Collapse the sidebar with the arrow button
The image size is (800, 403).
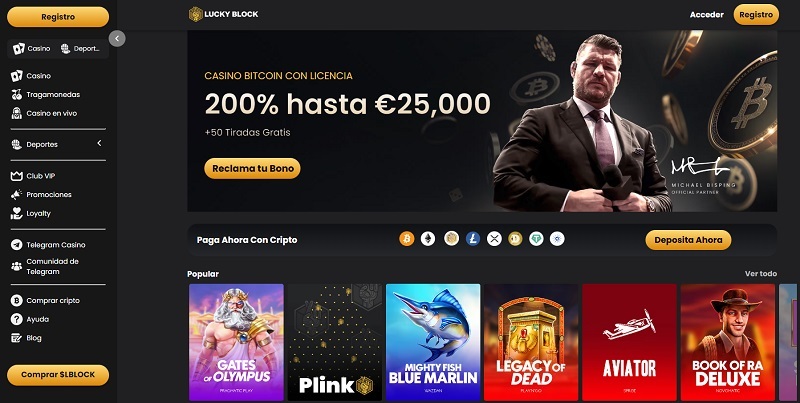pos(117,38)
